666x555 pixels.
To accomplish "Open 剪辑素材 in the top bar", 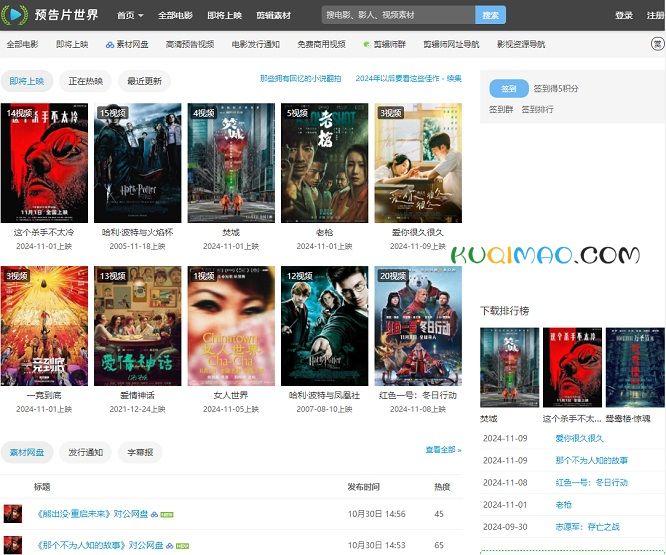I will coord(274,15).
